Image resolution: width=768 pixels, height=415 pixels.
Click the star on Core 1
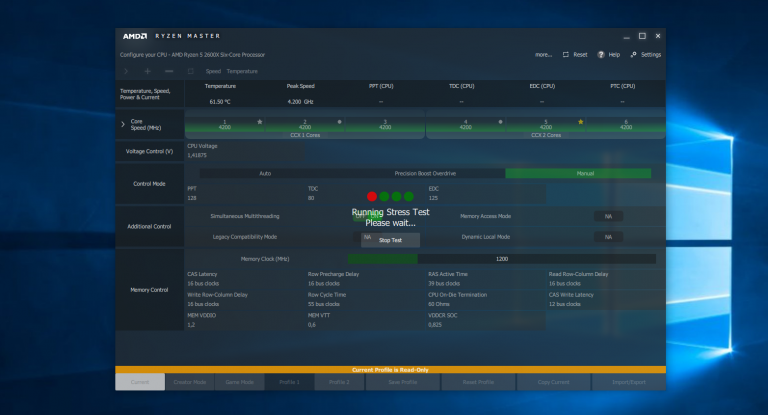(x=260, y=121)
